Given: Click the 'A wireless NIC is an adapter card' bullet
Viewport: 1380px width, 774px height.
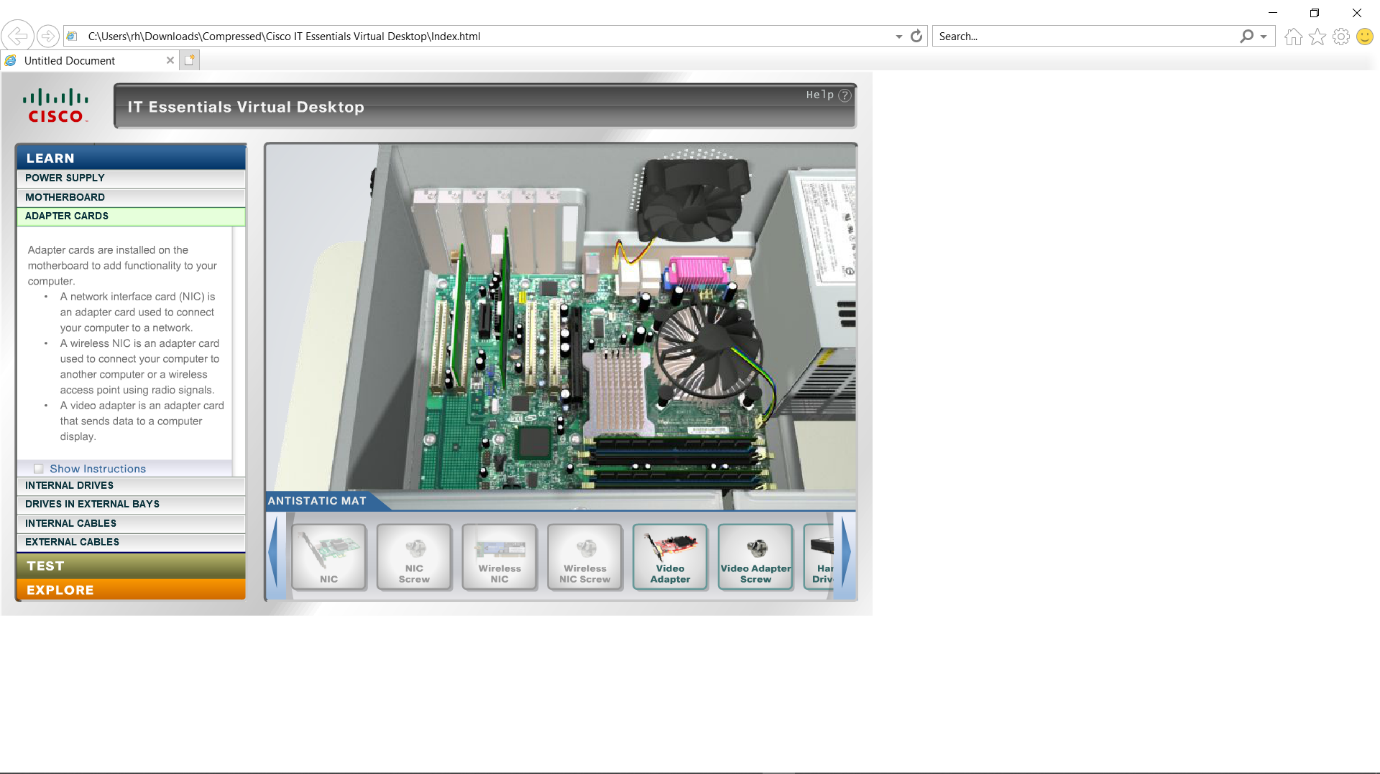Looking at the screenshot, I should 139,343.
